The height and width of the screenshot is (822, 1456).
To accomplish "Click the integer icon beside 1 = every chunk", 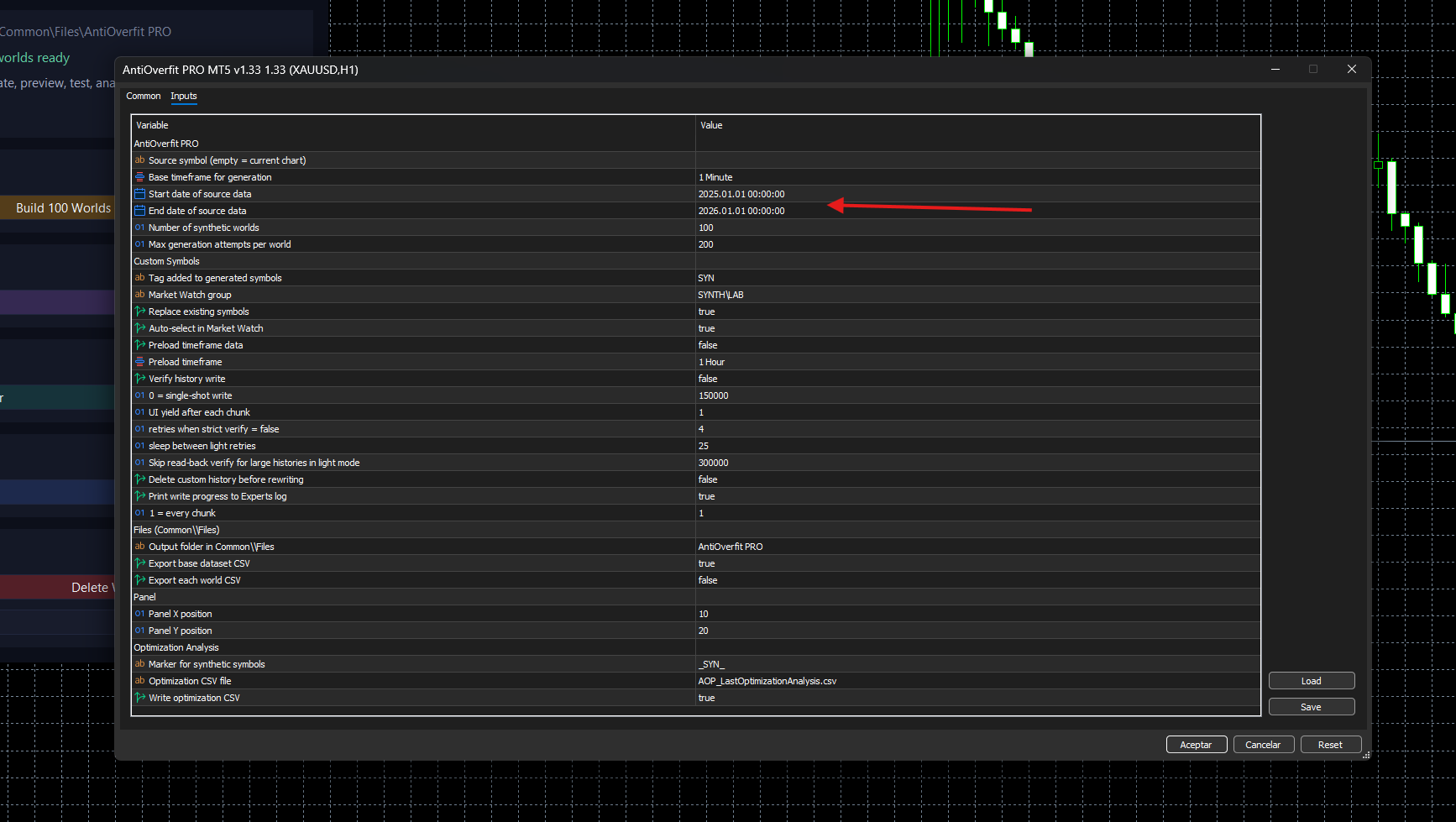I will pos(139,513).
